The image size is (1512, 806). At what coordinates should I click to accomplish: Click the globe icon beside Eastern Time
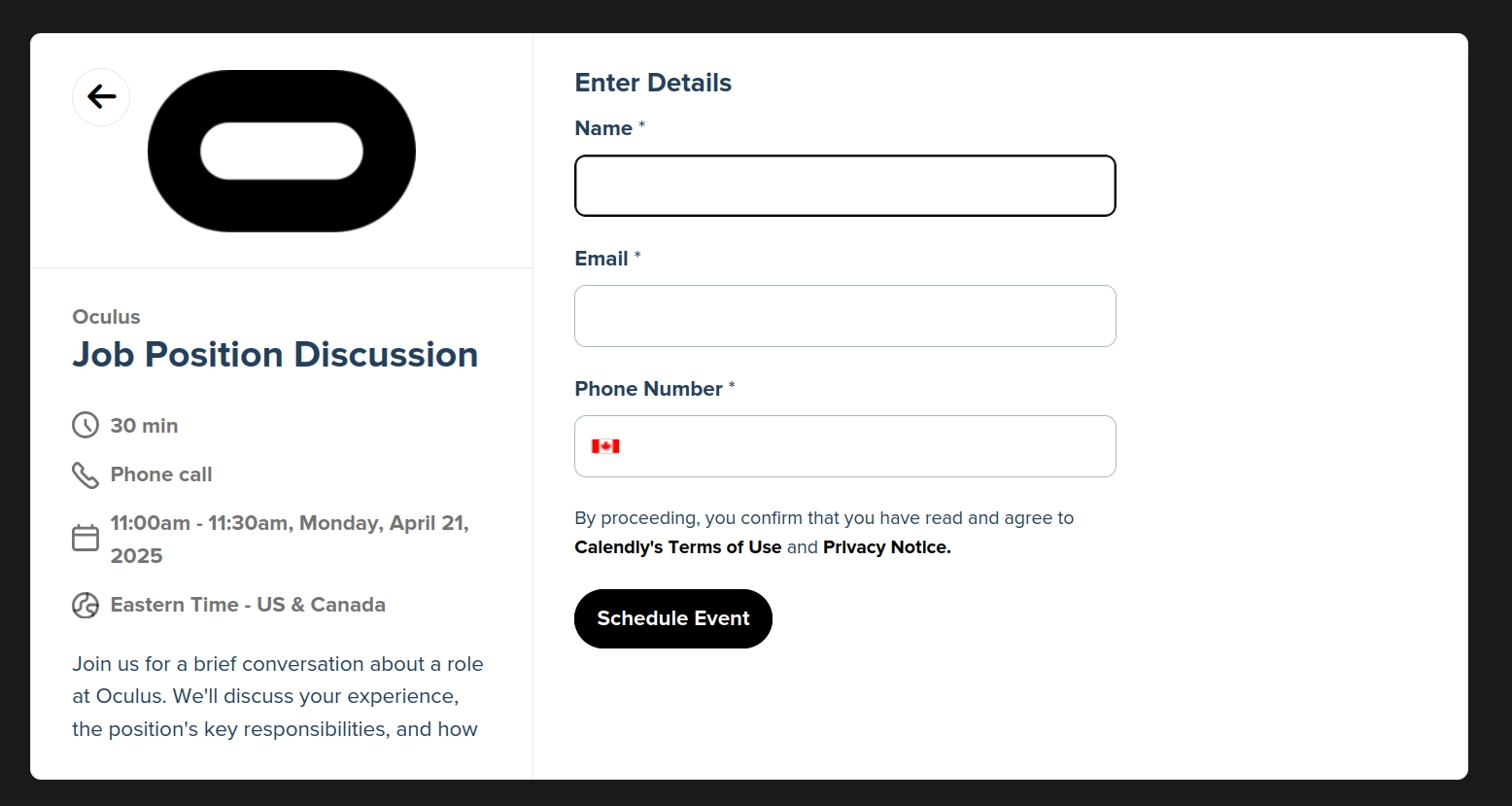click(x=86, y=605)
